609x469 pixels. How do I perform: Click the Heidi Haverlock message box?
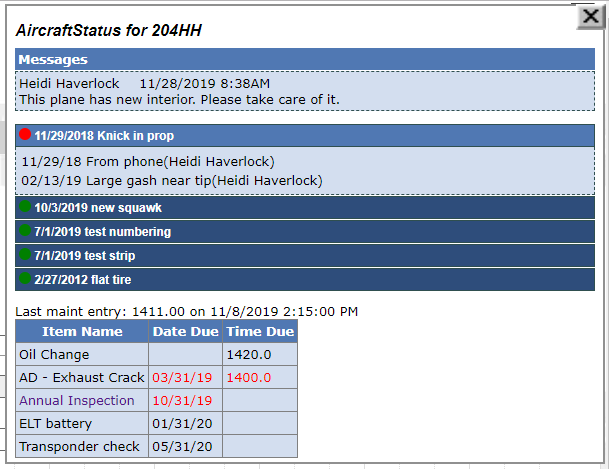click(x=305, y=91)
